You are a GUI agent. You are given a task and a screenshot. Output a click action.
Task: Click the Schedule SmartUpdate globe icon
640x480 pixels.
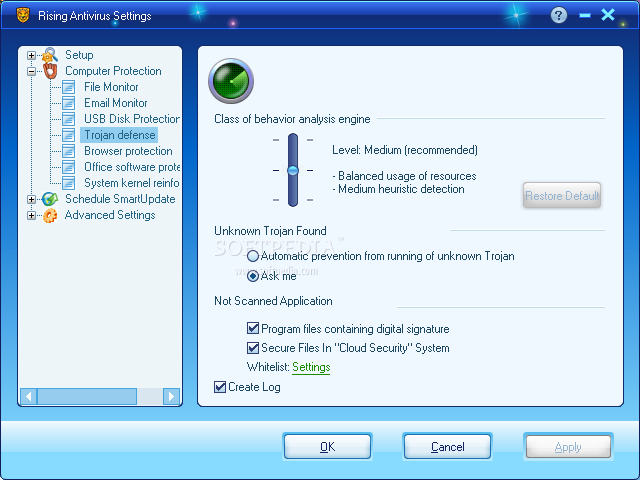tap(50, 199)
